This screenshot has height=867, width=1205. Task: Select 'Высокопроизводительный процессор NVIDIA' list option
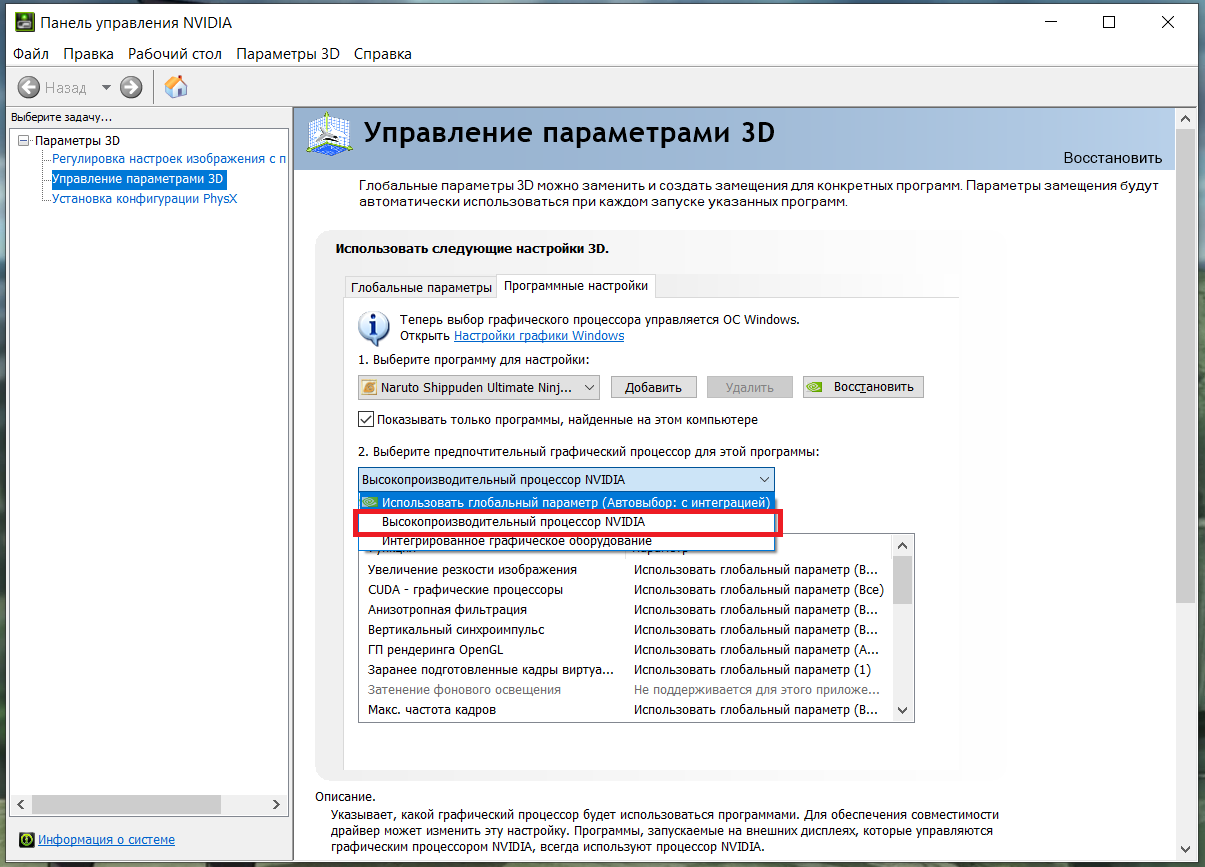pos(567,522)
